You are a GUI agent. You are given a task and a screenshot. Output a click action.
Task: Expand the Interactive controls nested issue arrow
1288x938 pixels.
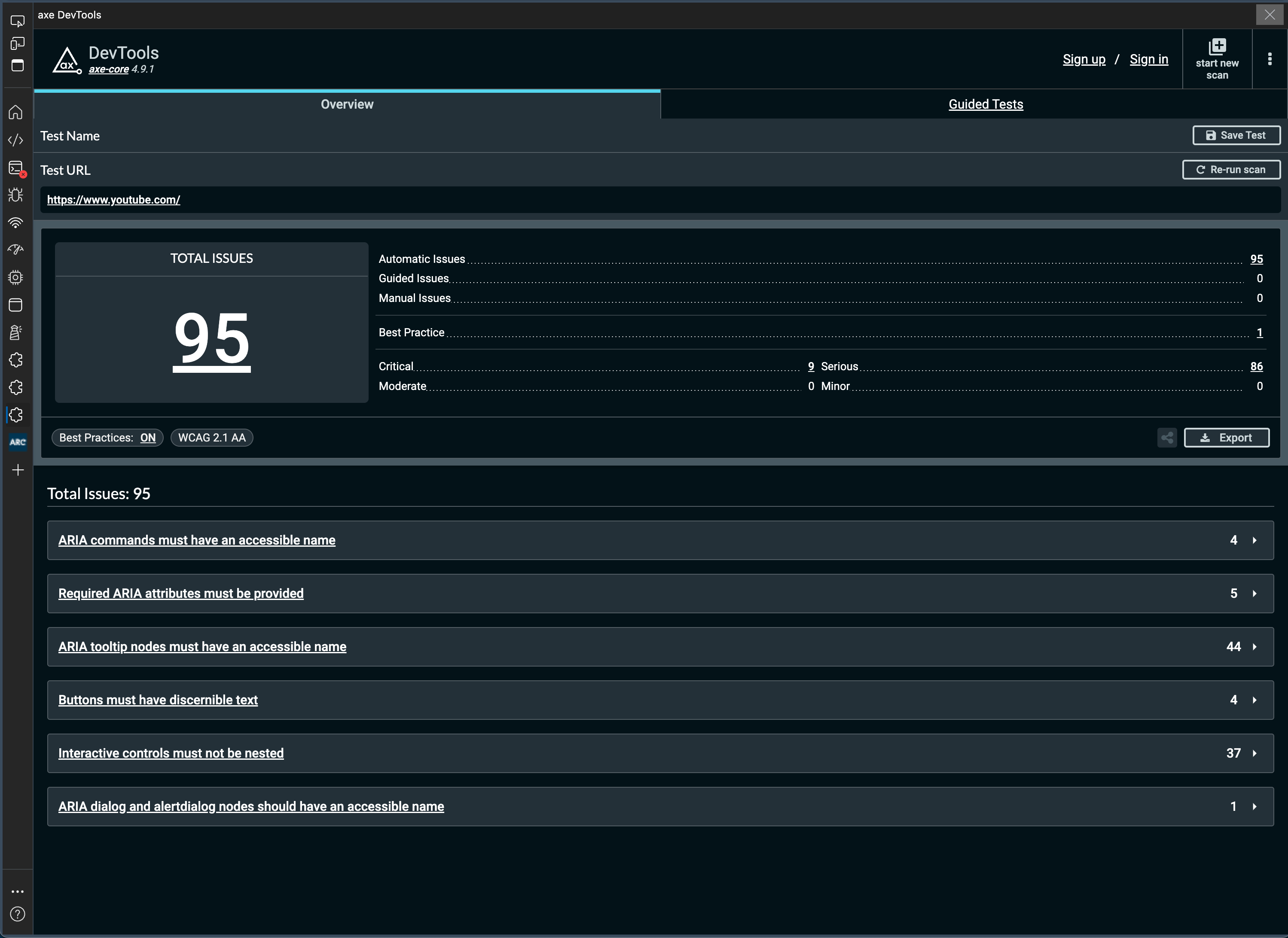click(1254, 753)
